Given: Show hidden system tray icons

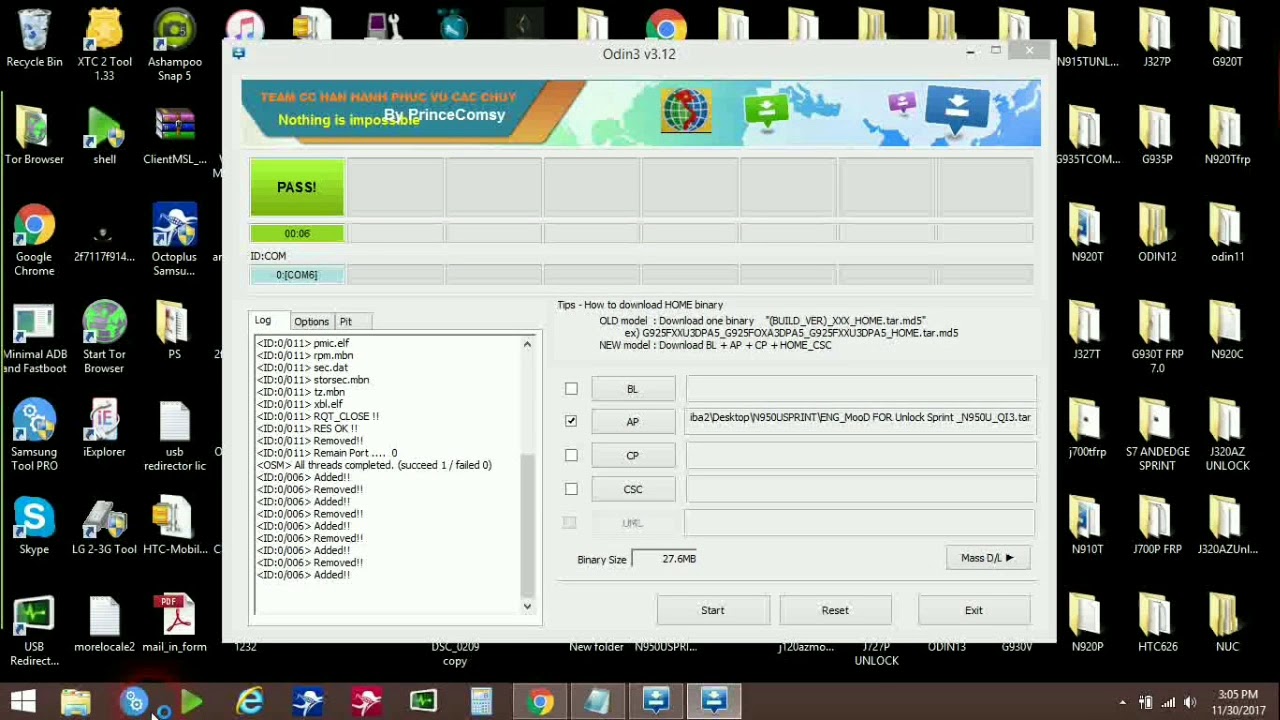Looking at the screenshot, I should (1122, 702).
